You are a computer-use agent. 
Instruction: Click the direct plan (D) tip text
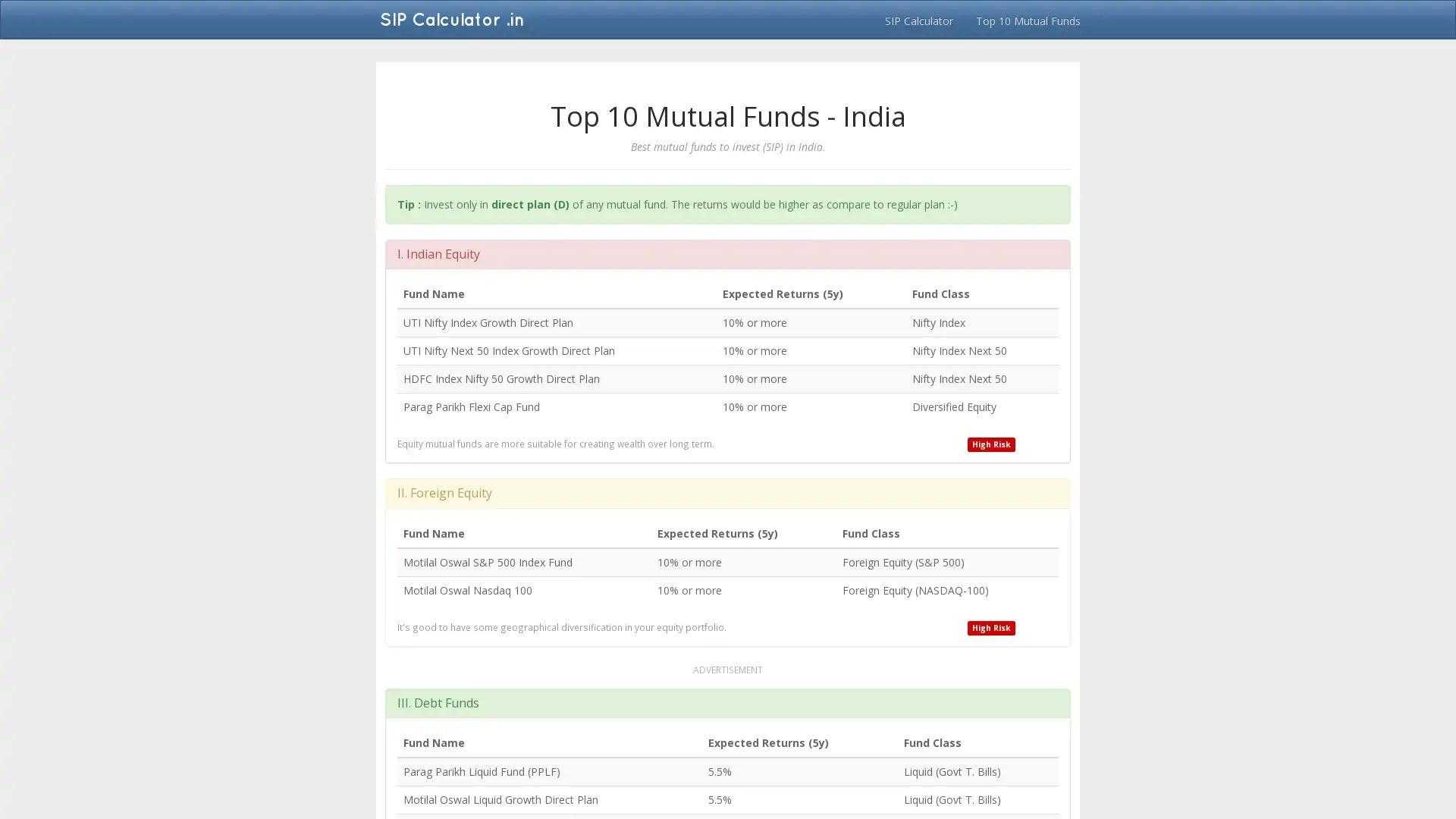530,205
